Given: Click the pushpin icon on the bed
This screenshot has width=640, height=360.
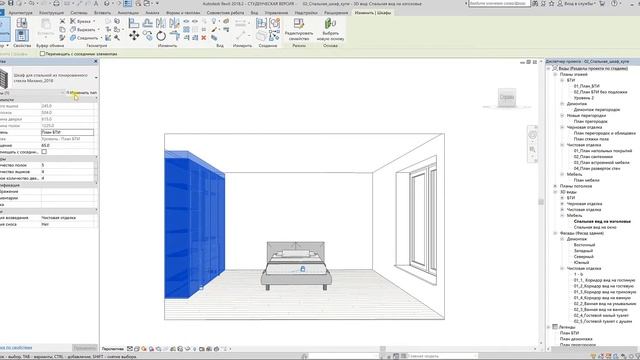Looking at the screenshot, I should [302, 269].
